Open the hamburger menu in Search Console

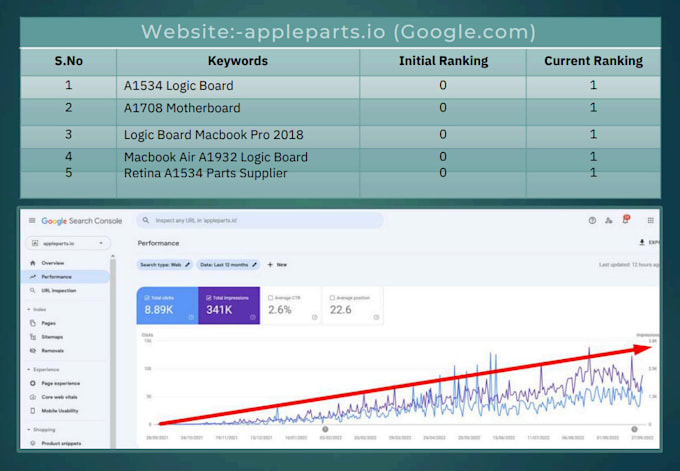click(x=32, y=220)
